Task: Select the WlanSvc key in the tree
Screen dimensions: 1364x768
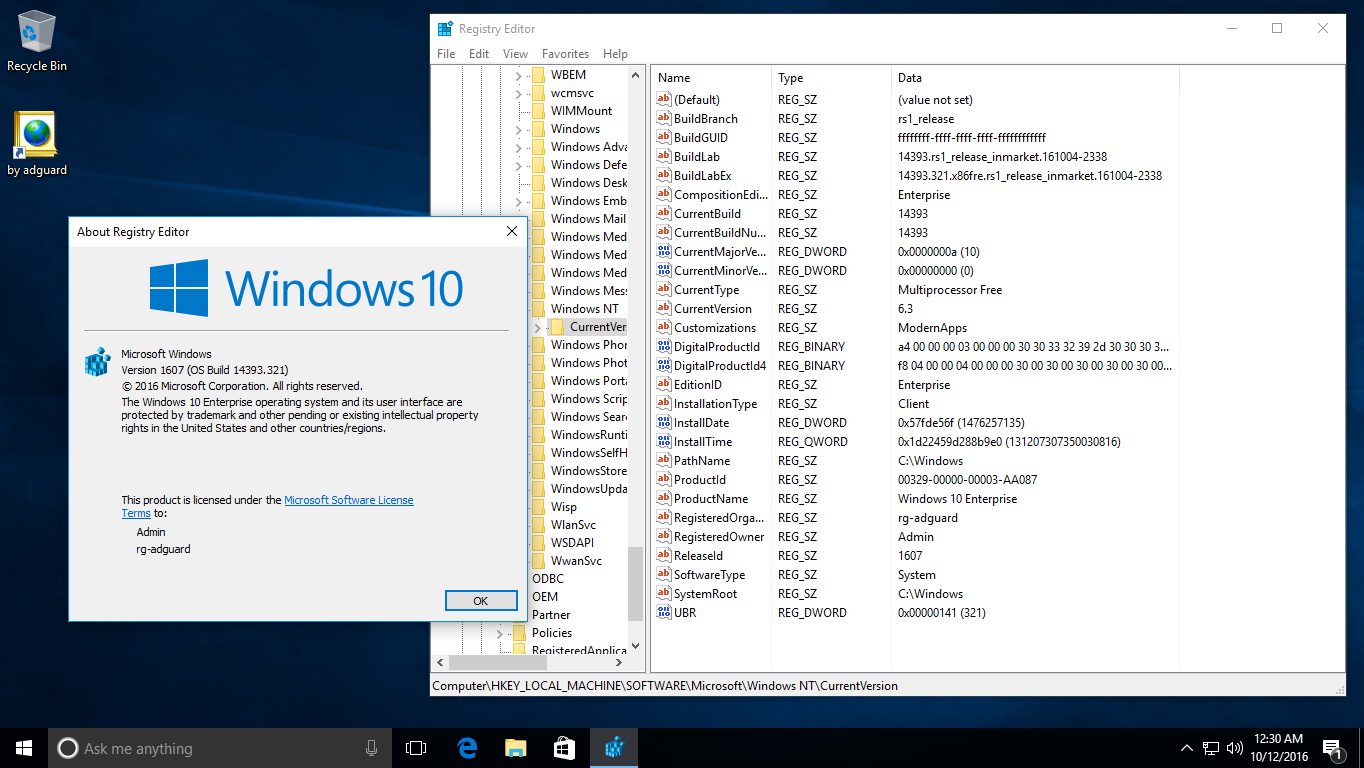Action: [573, 525]
